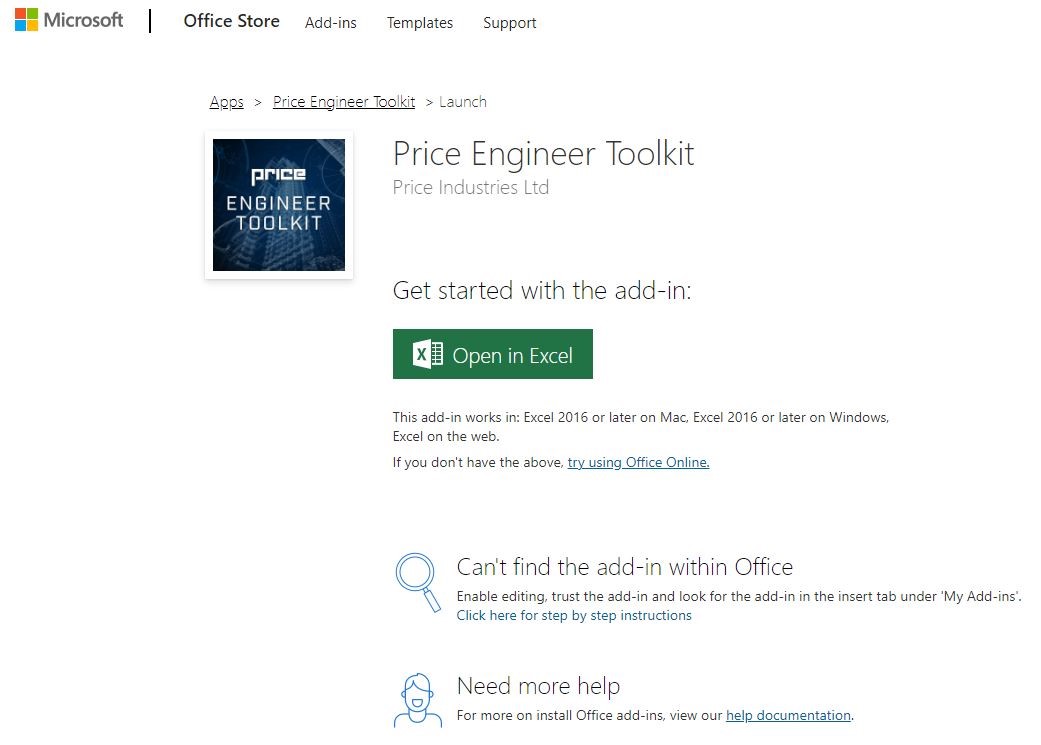Navigate to Apps in the breadcrumb
The height and width of the screenshot is (745, 1041).
[227, 102]
